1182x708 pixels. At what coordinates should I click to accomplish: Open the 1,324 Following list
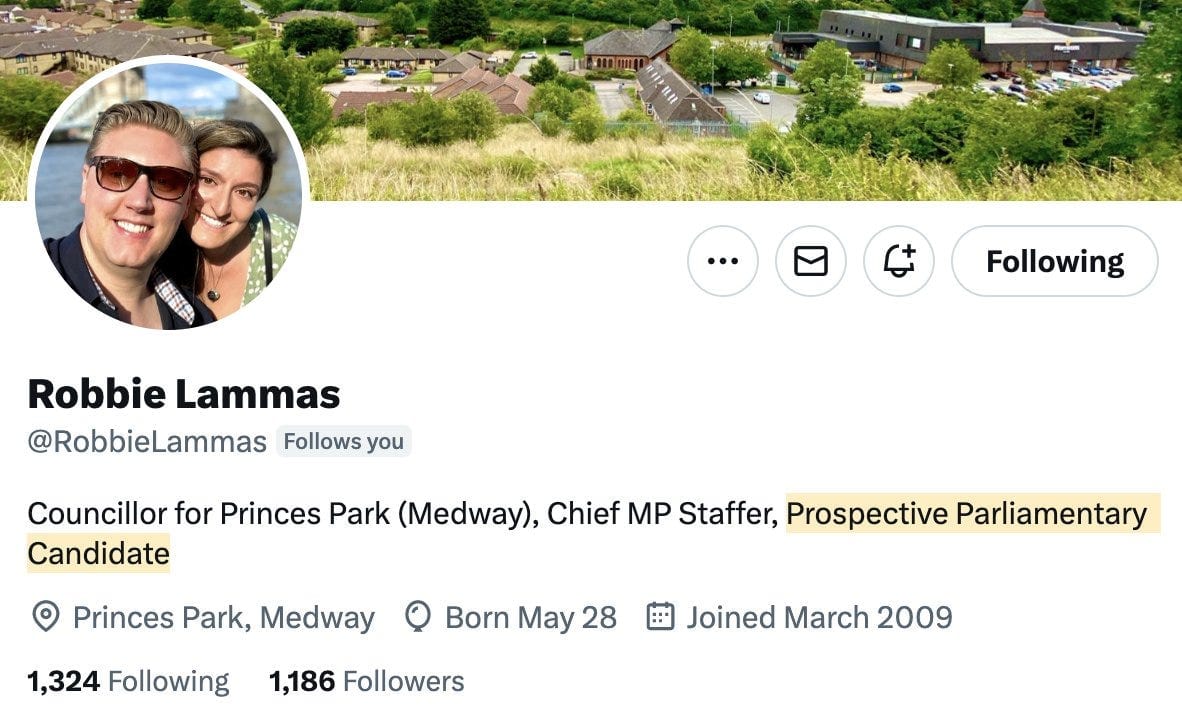point(128,682)
